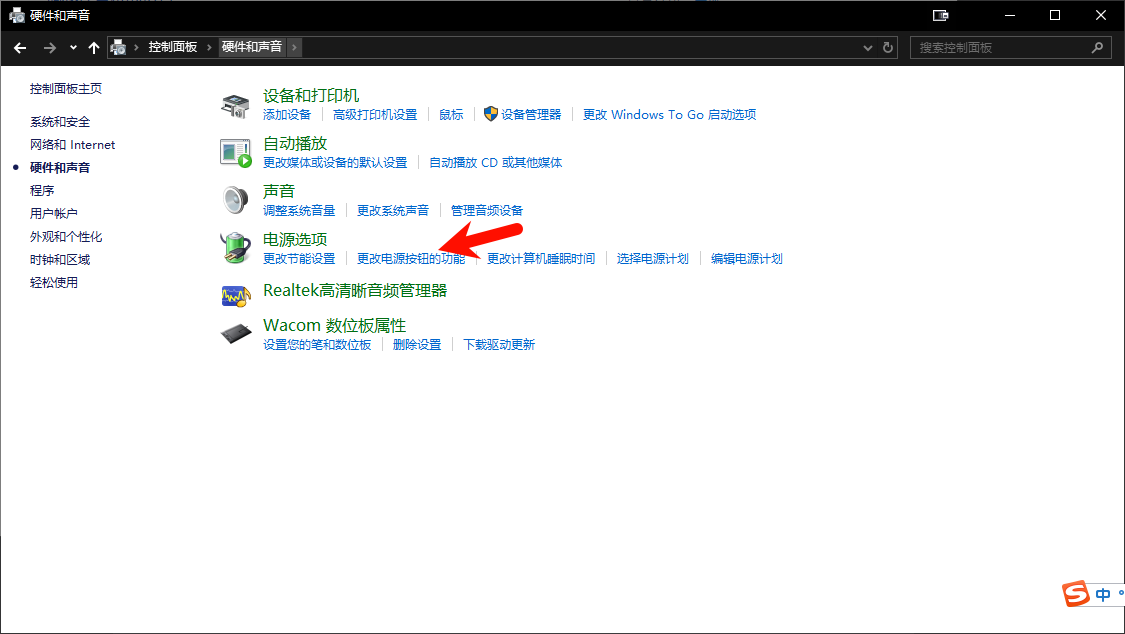Click the address bar control panel icon
Viewport: 1125px width, 634px height.
coord(118,48)
